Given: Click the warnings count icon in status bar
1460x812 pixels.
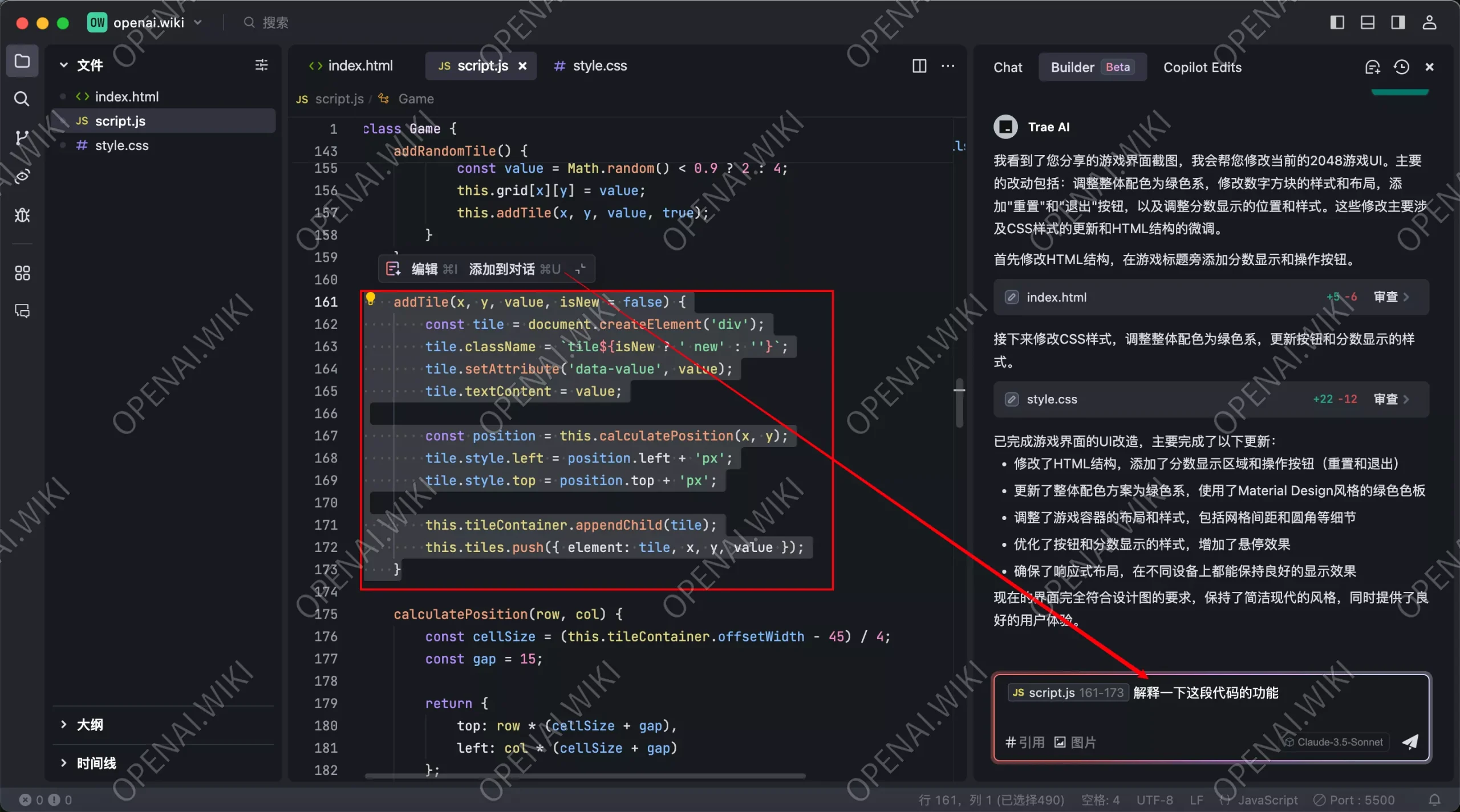Looking at the screenshot, I should [54, 799].
